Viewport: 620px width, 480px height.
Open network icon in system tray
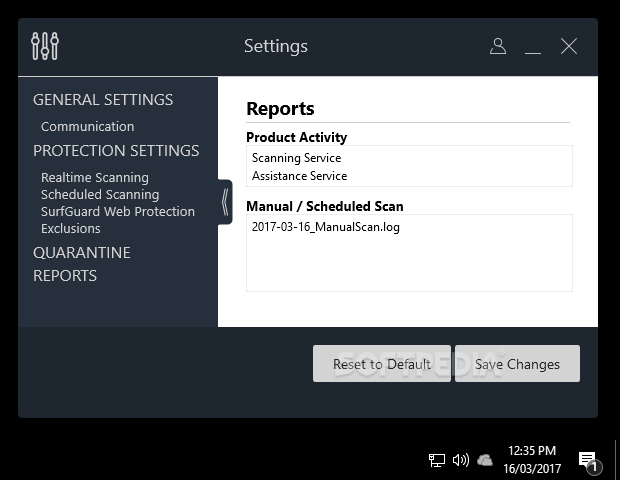[x=437, y=460]
